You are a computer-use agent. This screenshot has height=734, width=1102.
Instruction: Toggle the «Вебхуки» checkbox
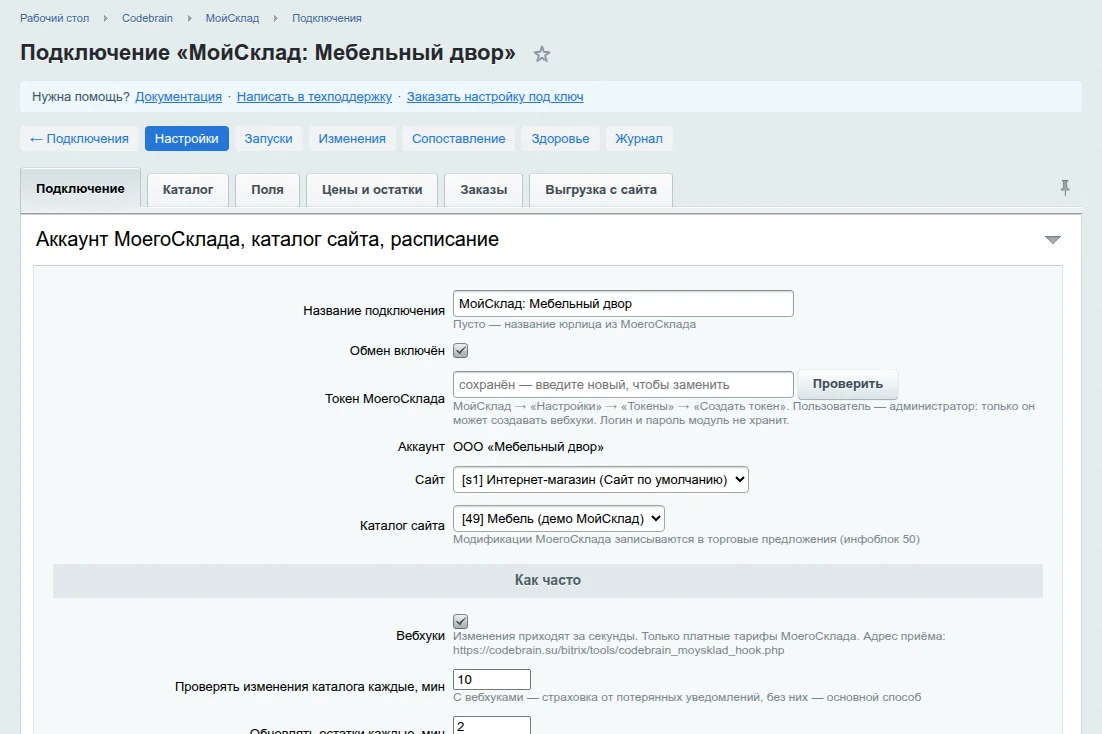460,622
